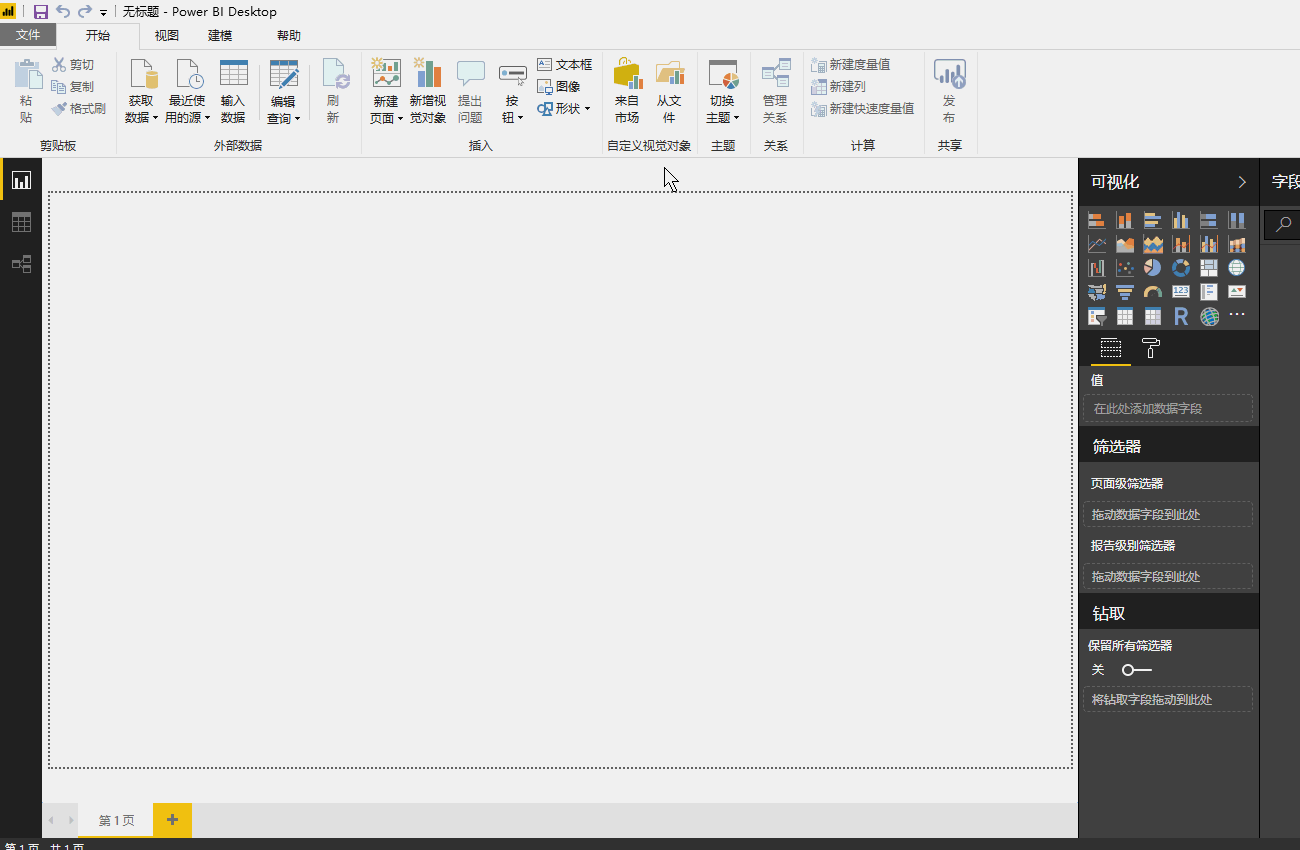Select the clustered column chart visual

point(1181,220)
